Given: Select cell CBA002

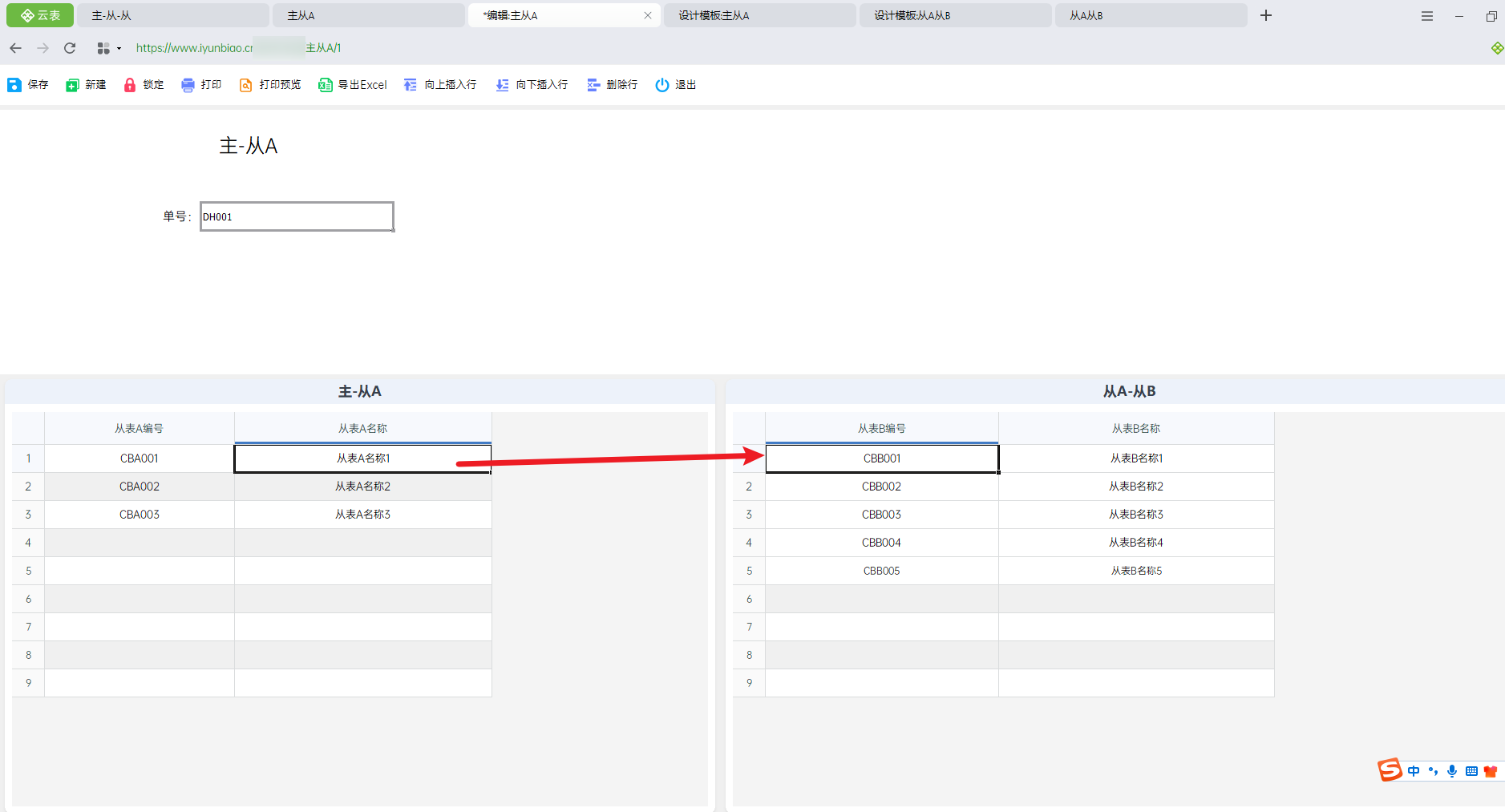Looking at the screenshot, I should click(x=140, y=487).
